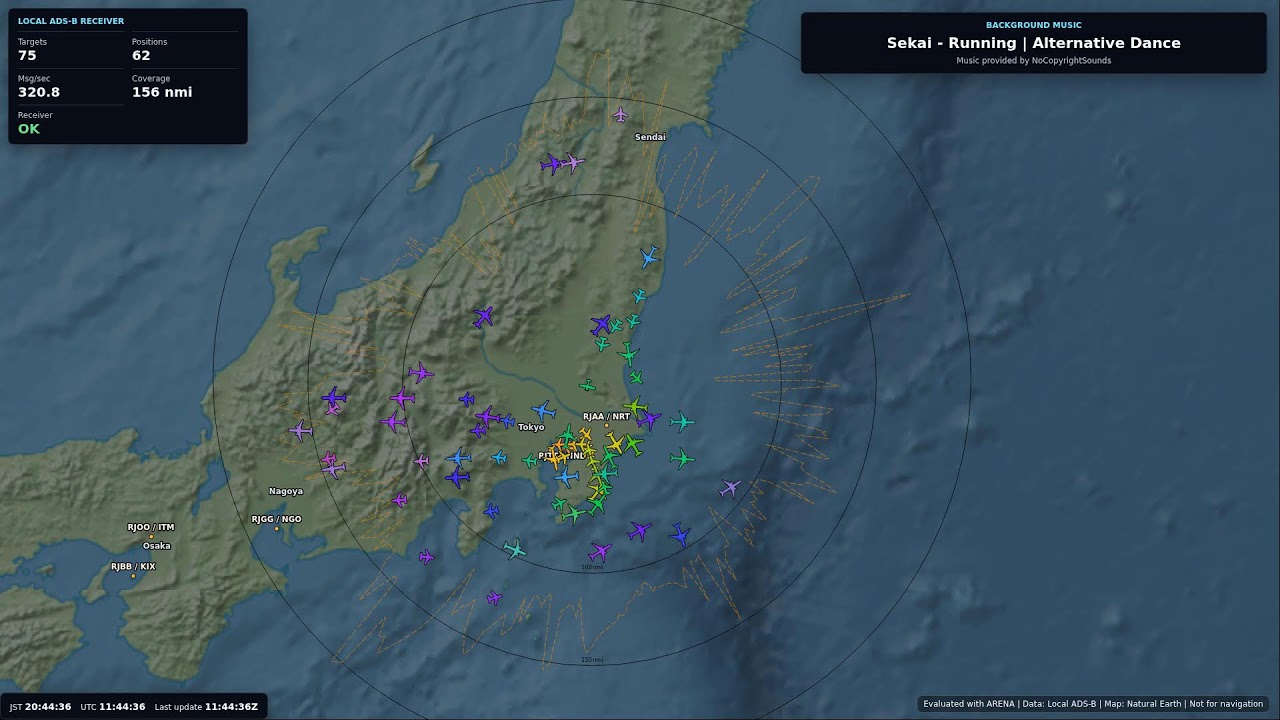
Task: Click the Music provided by NoCopyrightSounds credit
Action: click(1034, 60)
